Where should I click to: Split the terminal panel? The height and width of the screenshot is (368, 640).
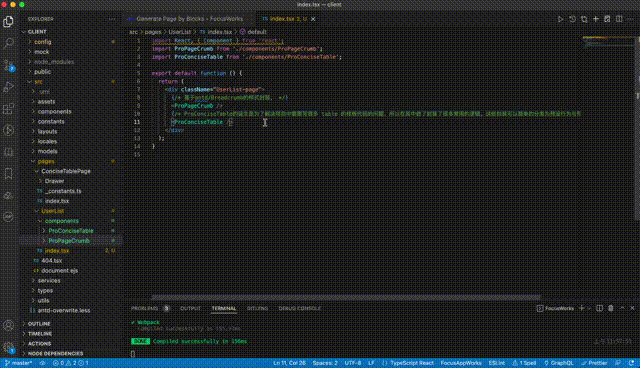[x=599, y=308]
